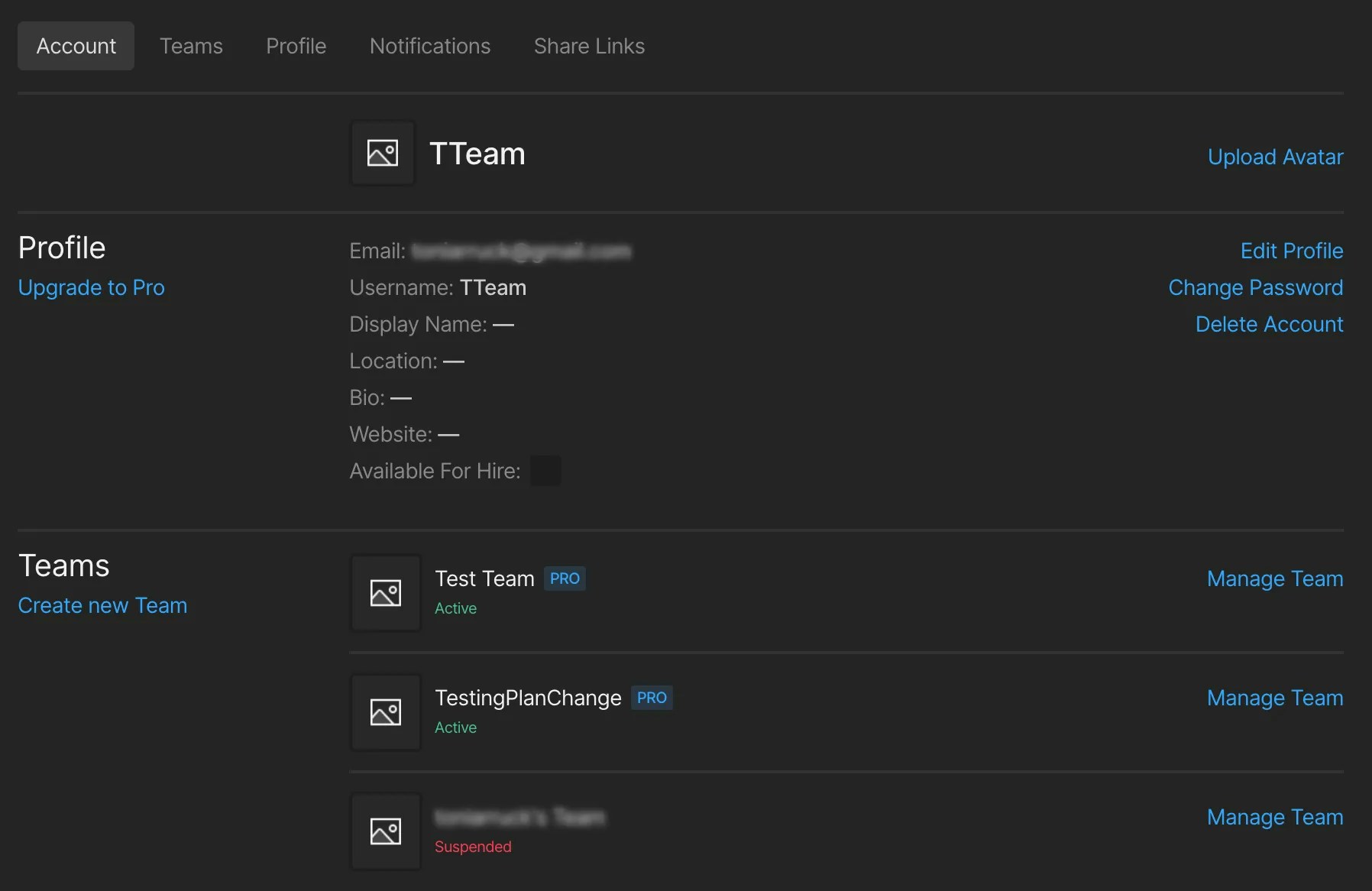Click the Profile section heading

tap(62, 248)
